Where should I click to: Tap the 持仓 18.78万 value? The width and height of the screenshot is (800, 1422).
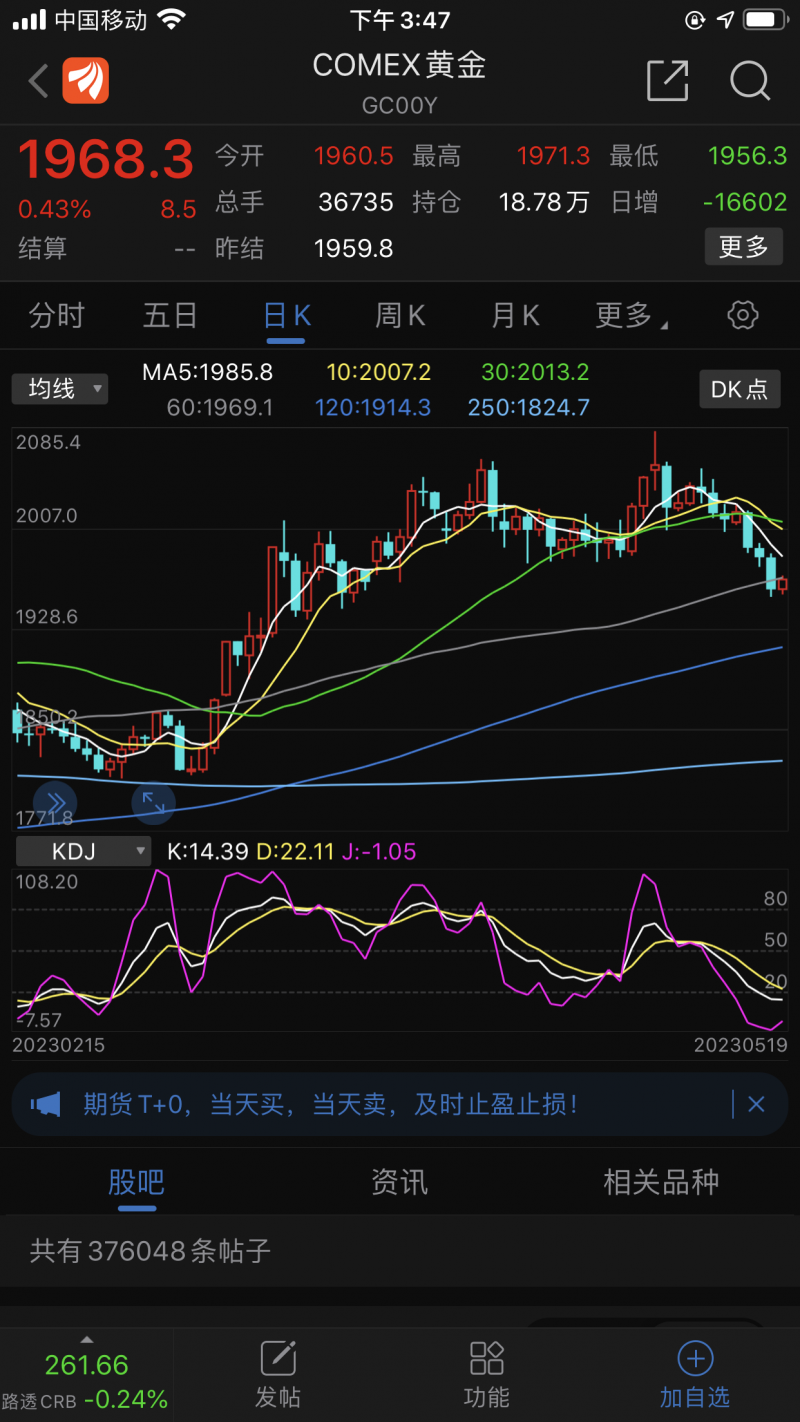(544, 202)
